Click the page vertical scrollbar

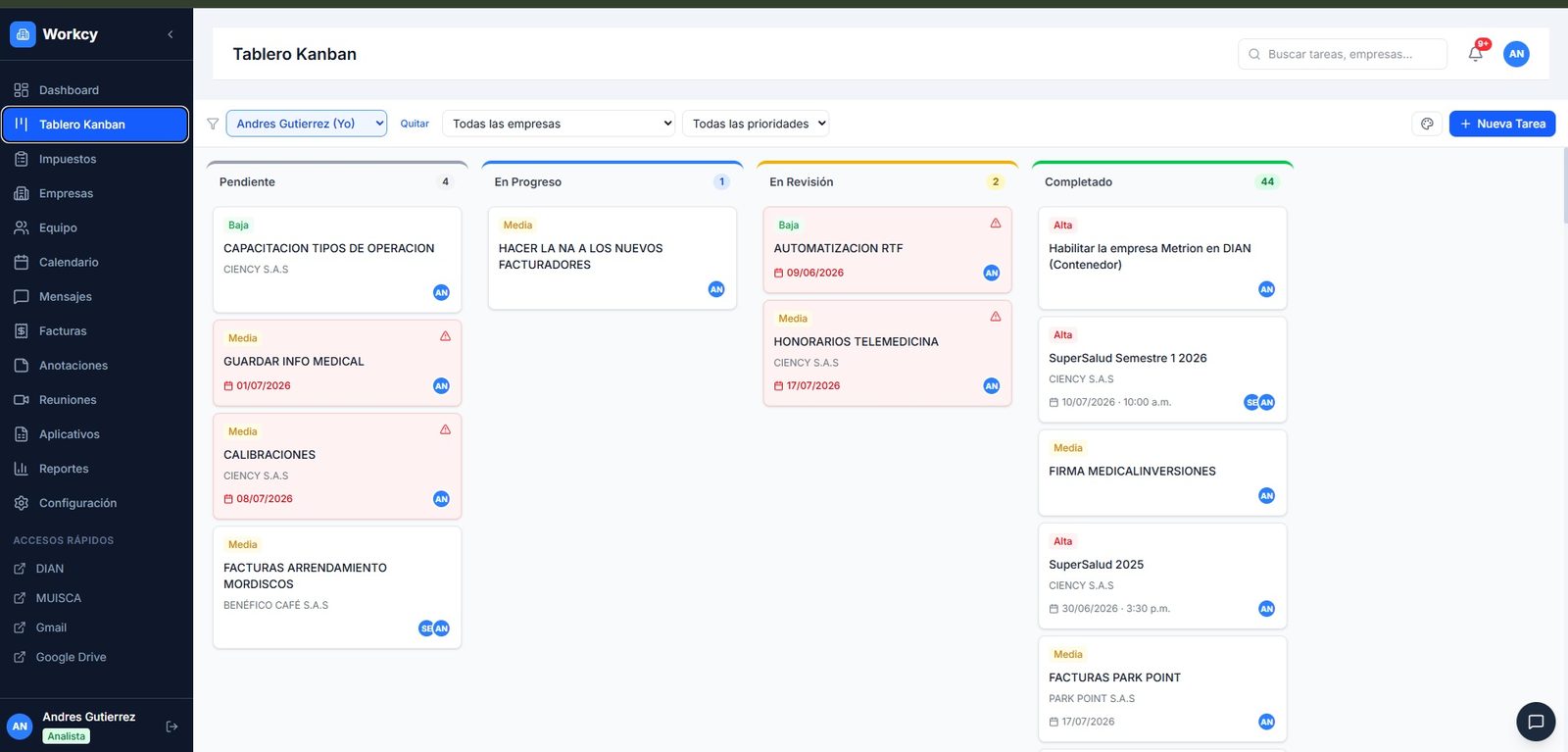[x=1565, y=184]
